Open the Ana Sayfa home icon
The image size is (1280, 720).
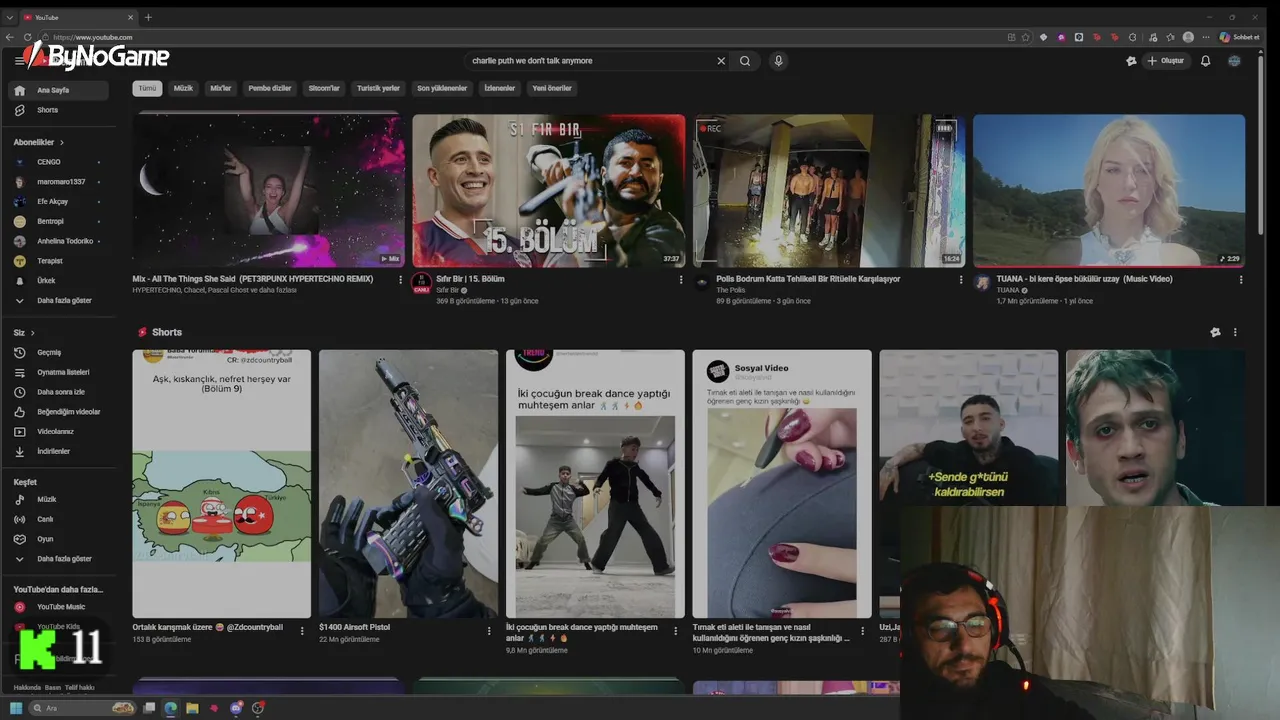(x=20, y=90)
